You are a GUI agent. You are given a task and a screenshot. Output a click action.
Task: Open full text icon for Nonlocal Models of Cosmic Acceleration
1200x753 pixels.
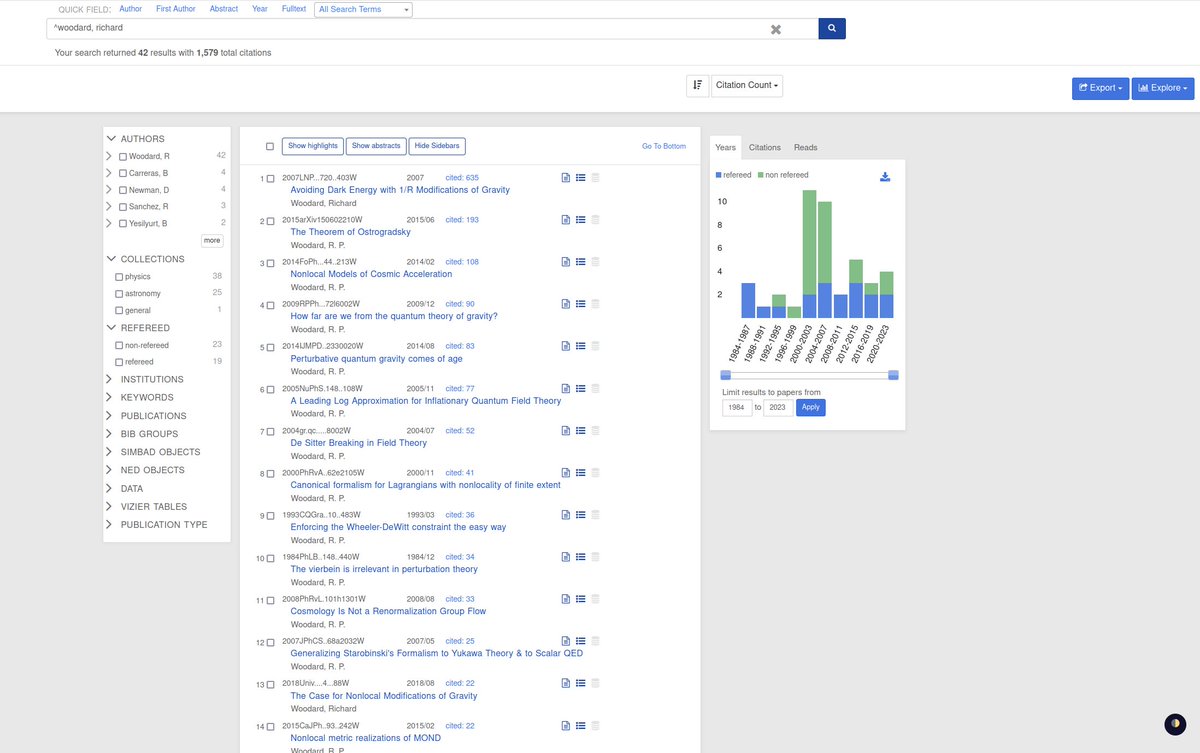pos(565,262)
